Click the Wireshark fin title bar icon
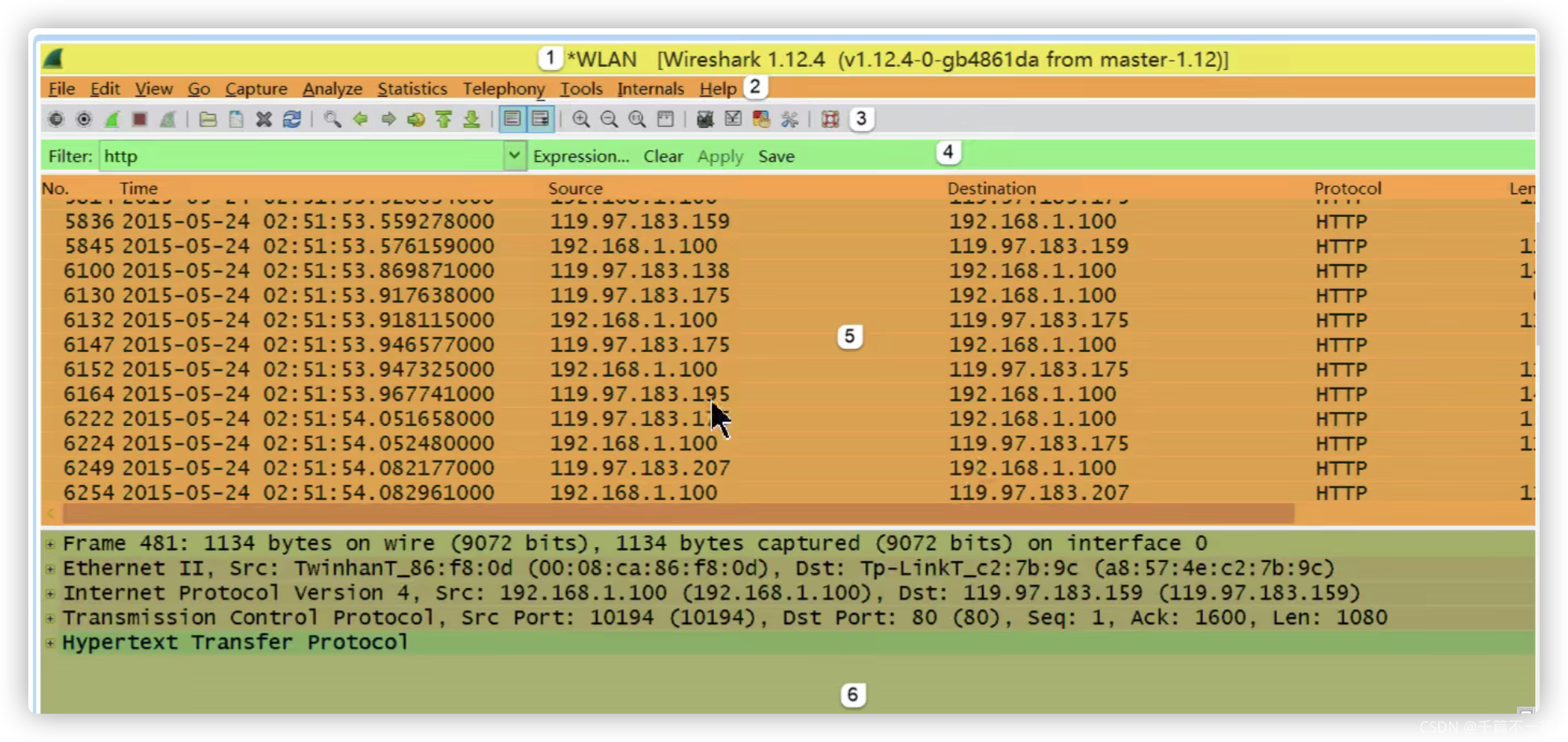 [x=53, y=59]
